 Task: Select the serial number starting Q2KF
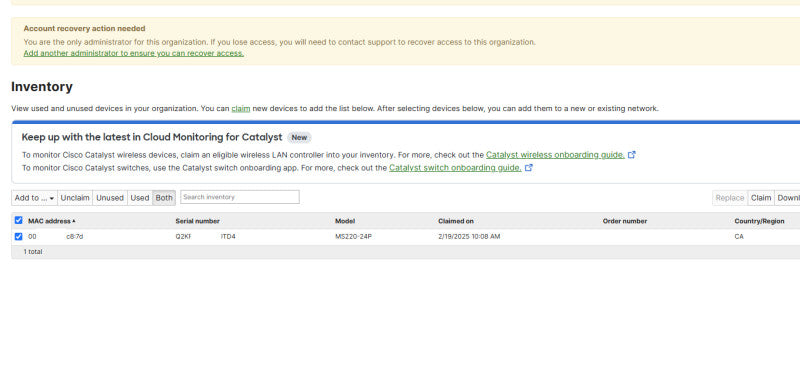[205, 237]
